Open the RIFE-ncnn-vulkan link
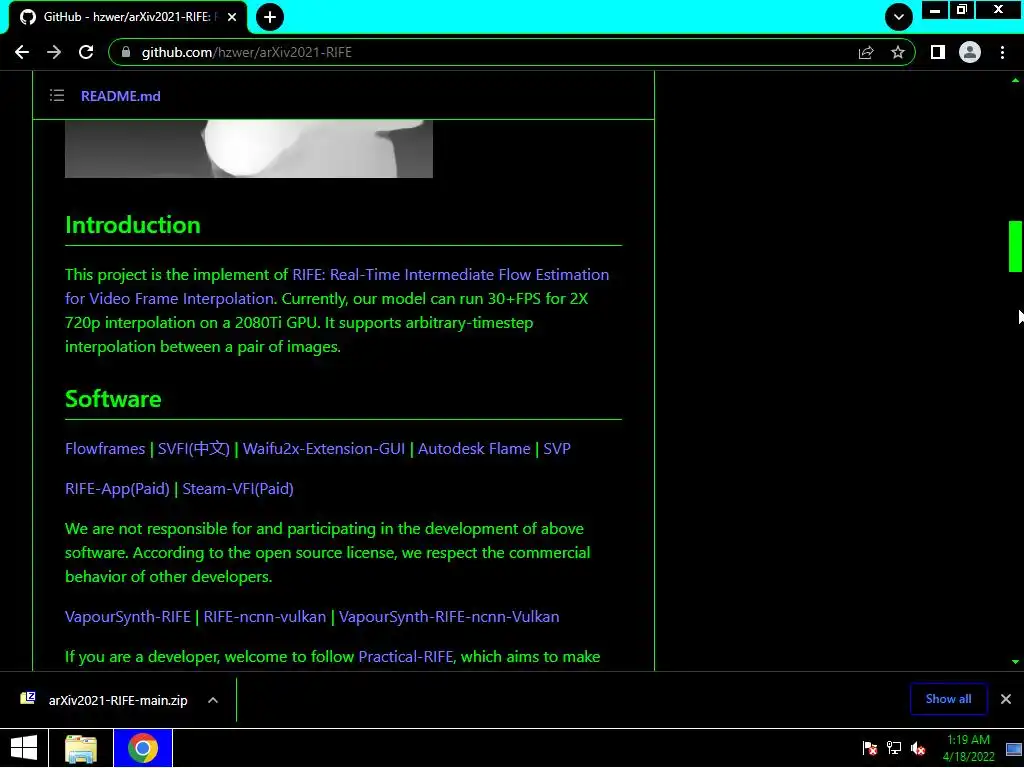The width and height of the screenshot is (1024, 768). click(264, 617)
